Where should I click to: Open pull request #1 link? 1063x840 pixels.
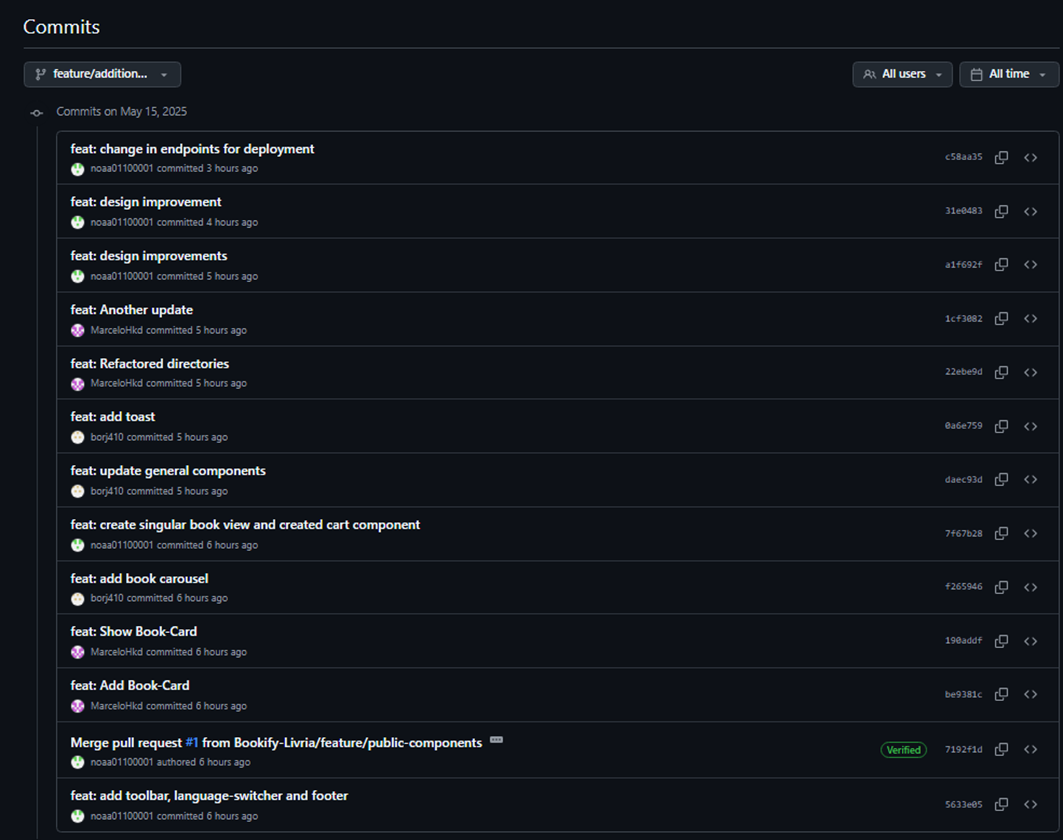pyautogui.click(x=192, y=743)
